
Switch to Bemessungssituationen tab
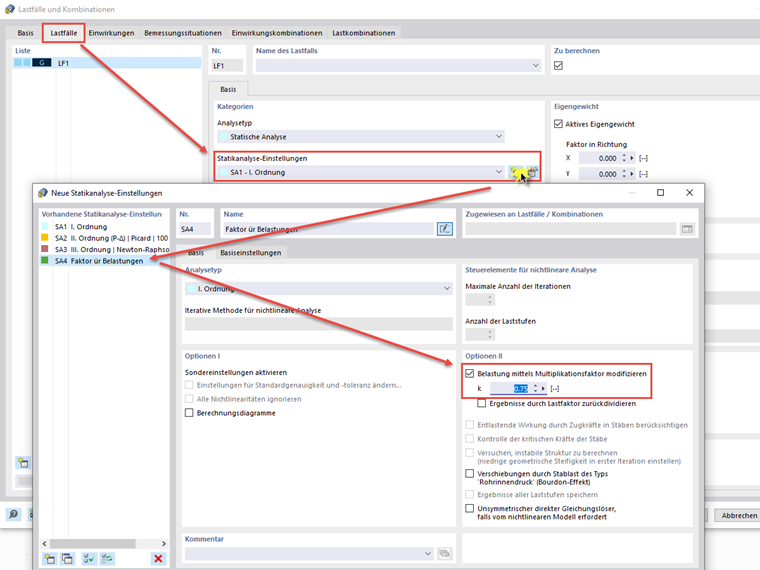pos(183,33)
